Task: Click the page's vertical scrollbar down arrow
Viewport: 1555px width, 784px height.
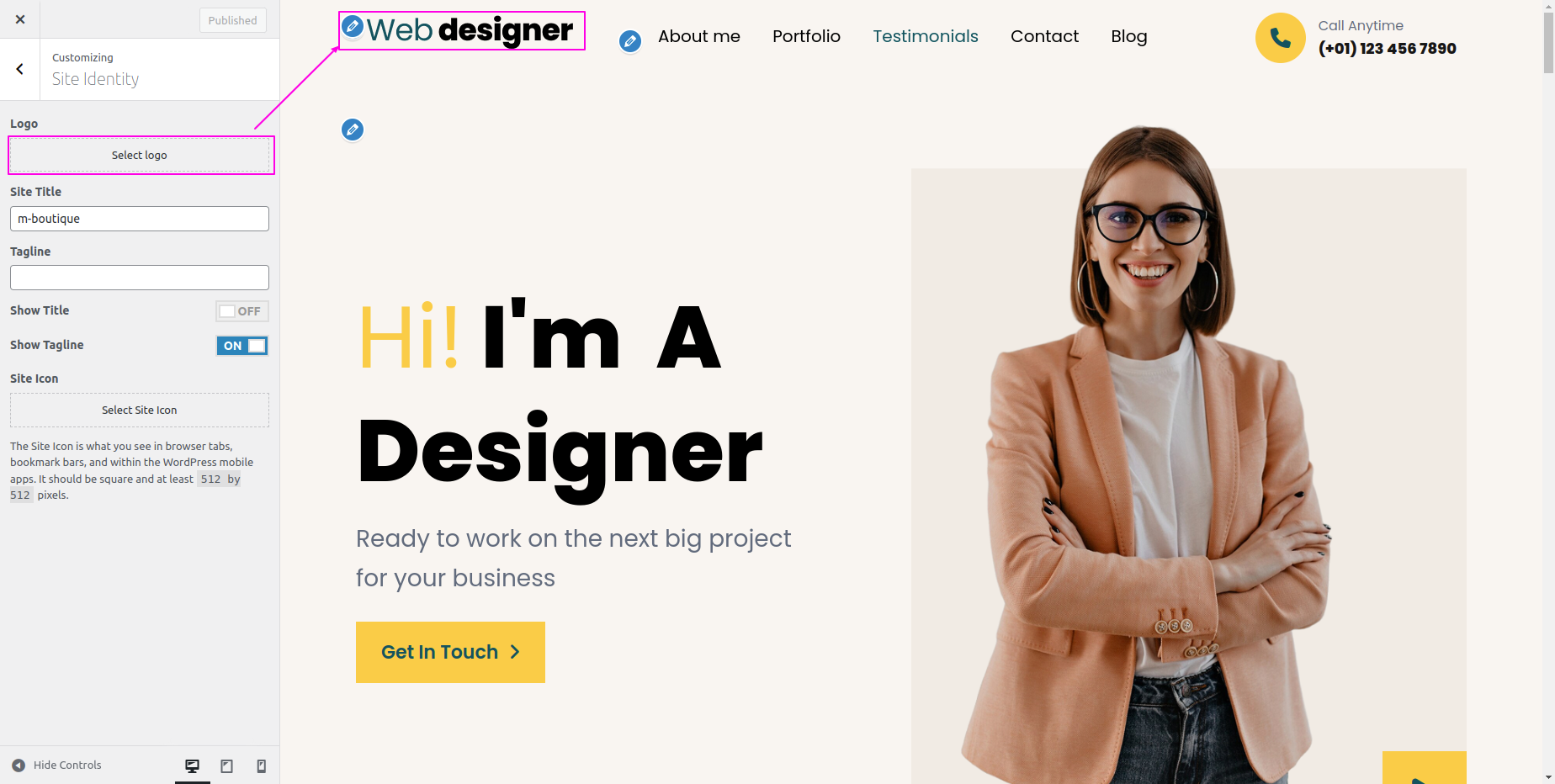Action: (x=1548, y=777)
